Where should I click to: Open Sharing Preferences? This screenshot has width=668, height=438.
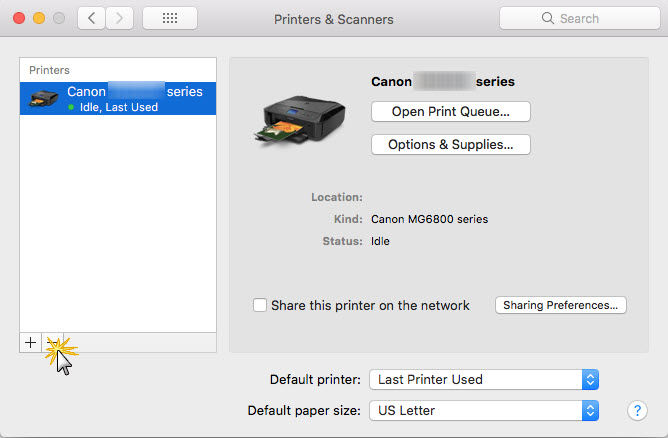pos(560,305)
